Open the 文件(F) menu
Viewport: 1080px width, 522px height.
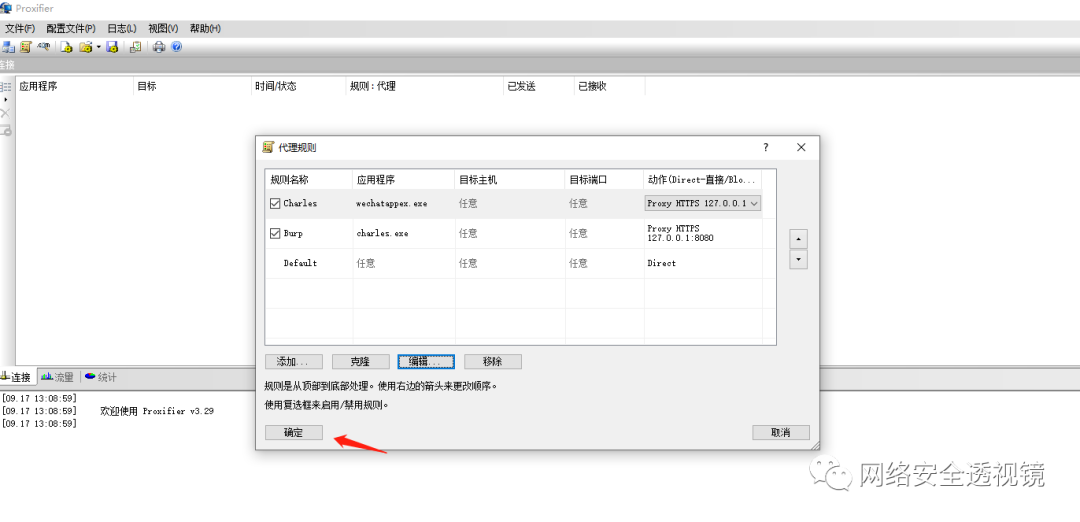pos(20,28)
